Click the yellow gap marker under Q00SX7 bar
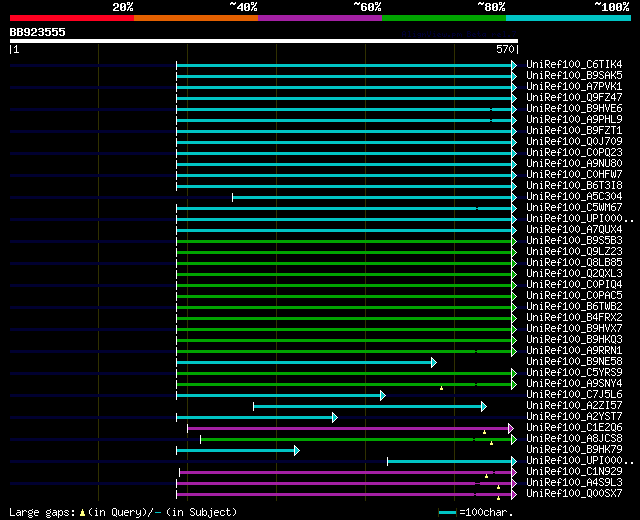 click(x=498, y=498)
